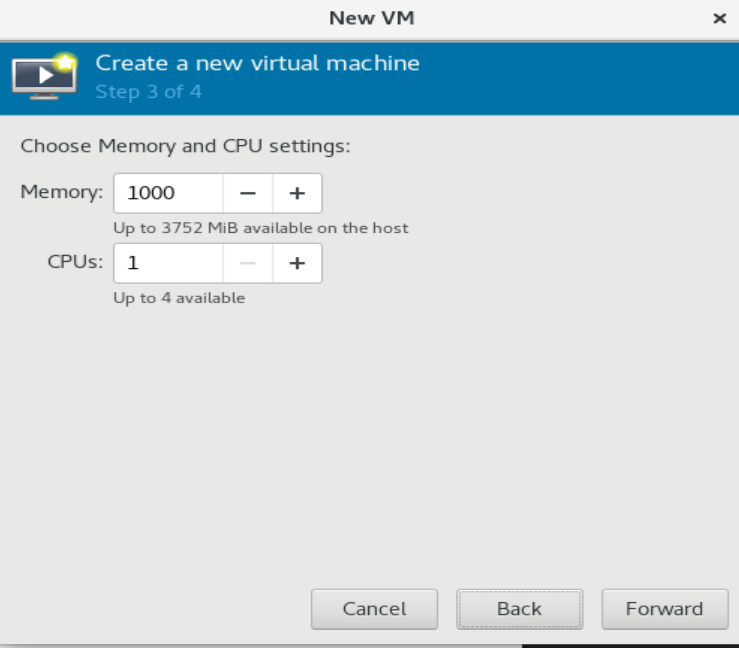This screenshot has width=739, height=648.
Task: Click the 'New VM' window title
Action: pyautogui.click(x=371, y=18)
